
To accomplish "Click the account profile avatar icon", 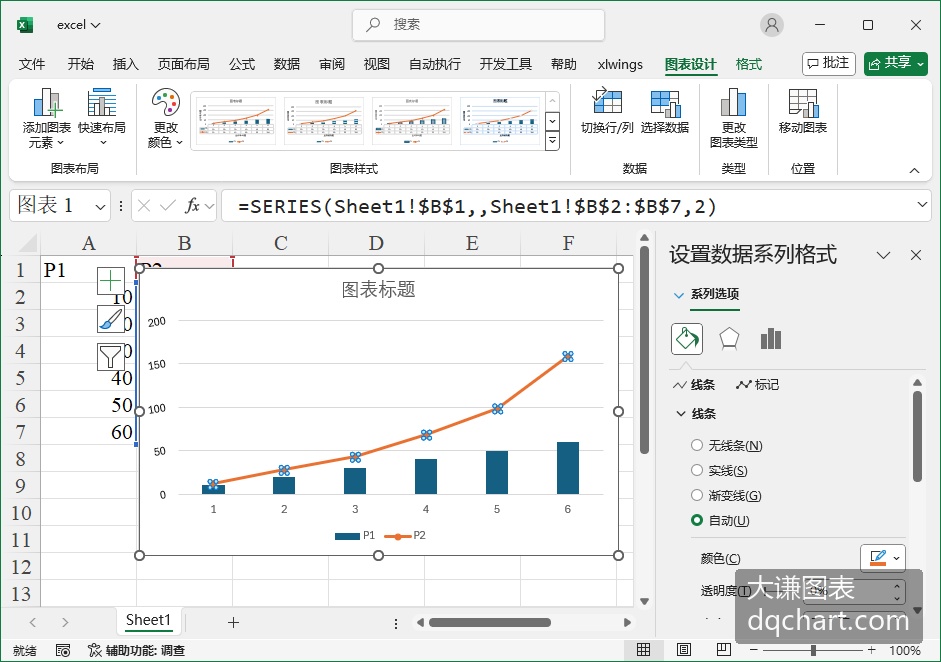I will 772,25.
